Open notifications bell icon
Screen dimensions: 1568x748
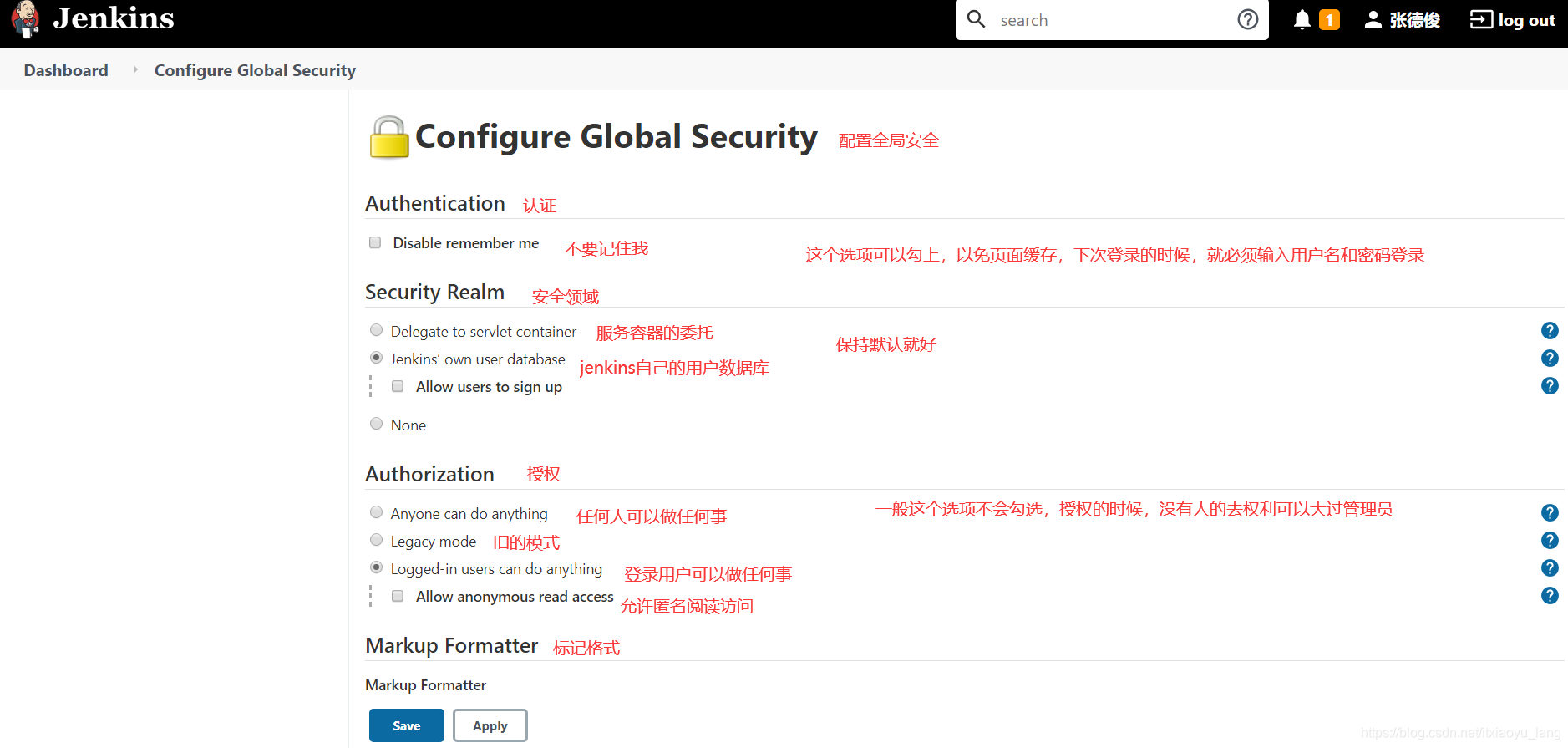pos(1302,19)
